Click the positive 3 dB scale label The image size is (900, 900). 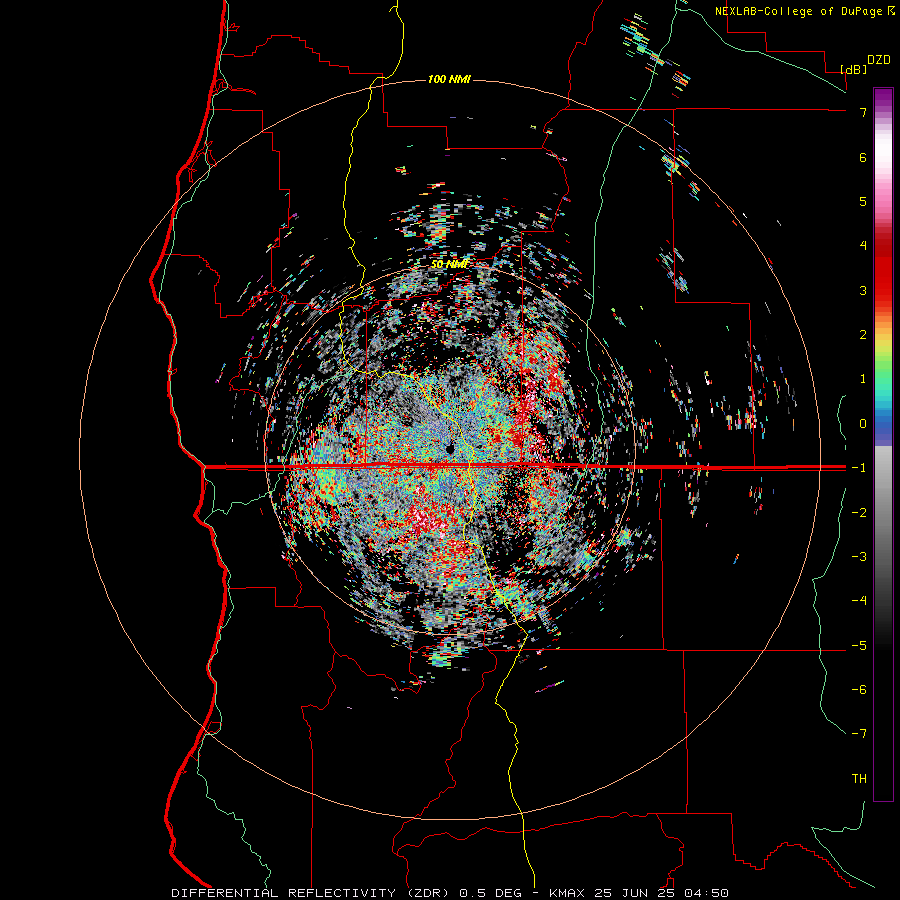863,290
